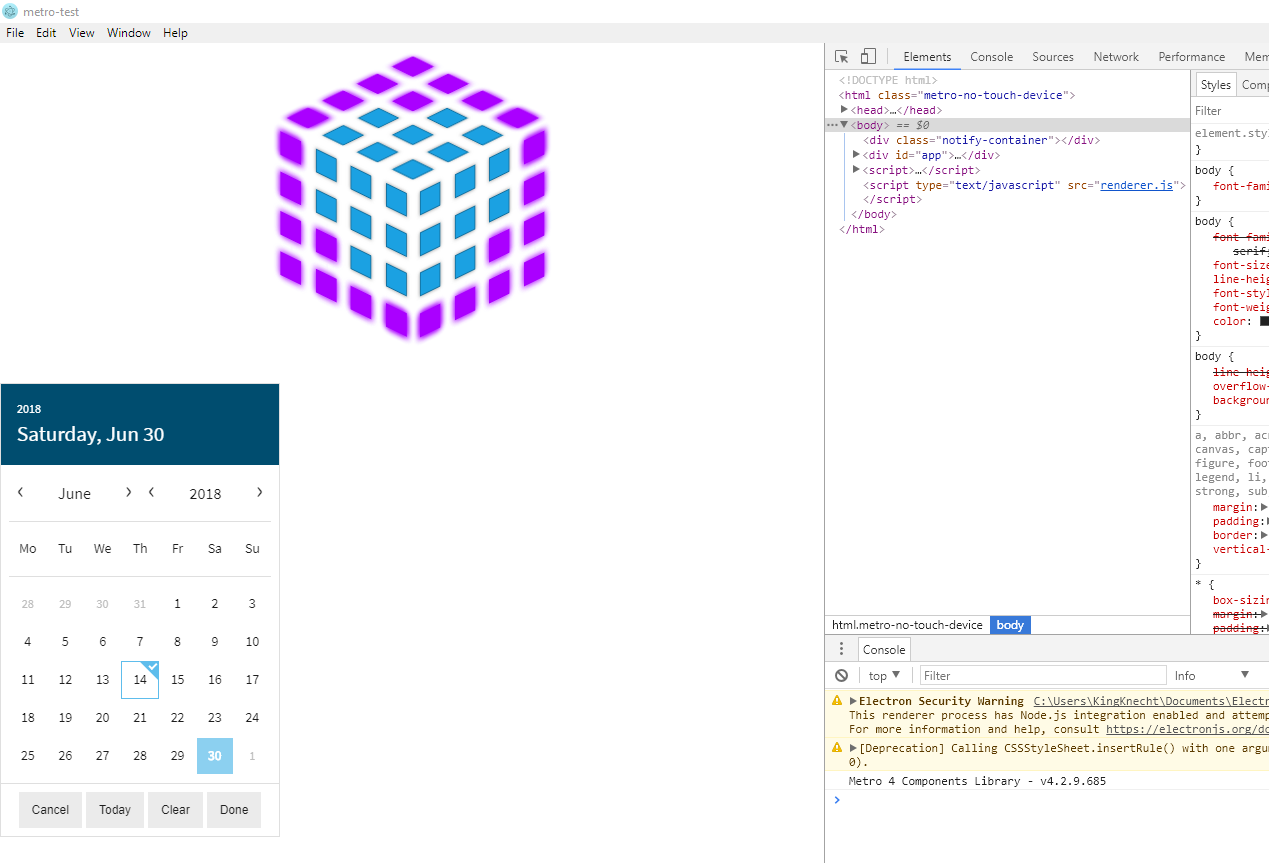Image resolution: width=1269 pixels, height=863 pixels.
Task: Go back one year in calendar
Action: click(151, 492)
